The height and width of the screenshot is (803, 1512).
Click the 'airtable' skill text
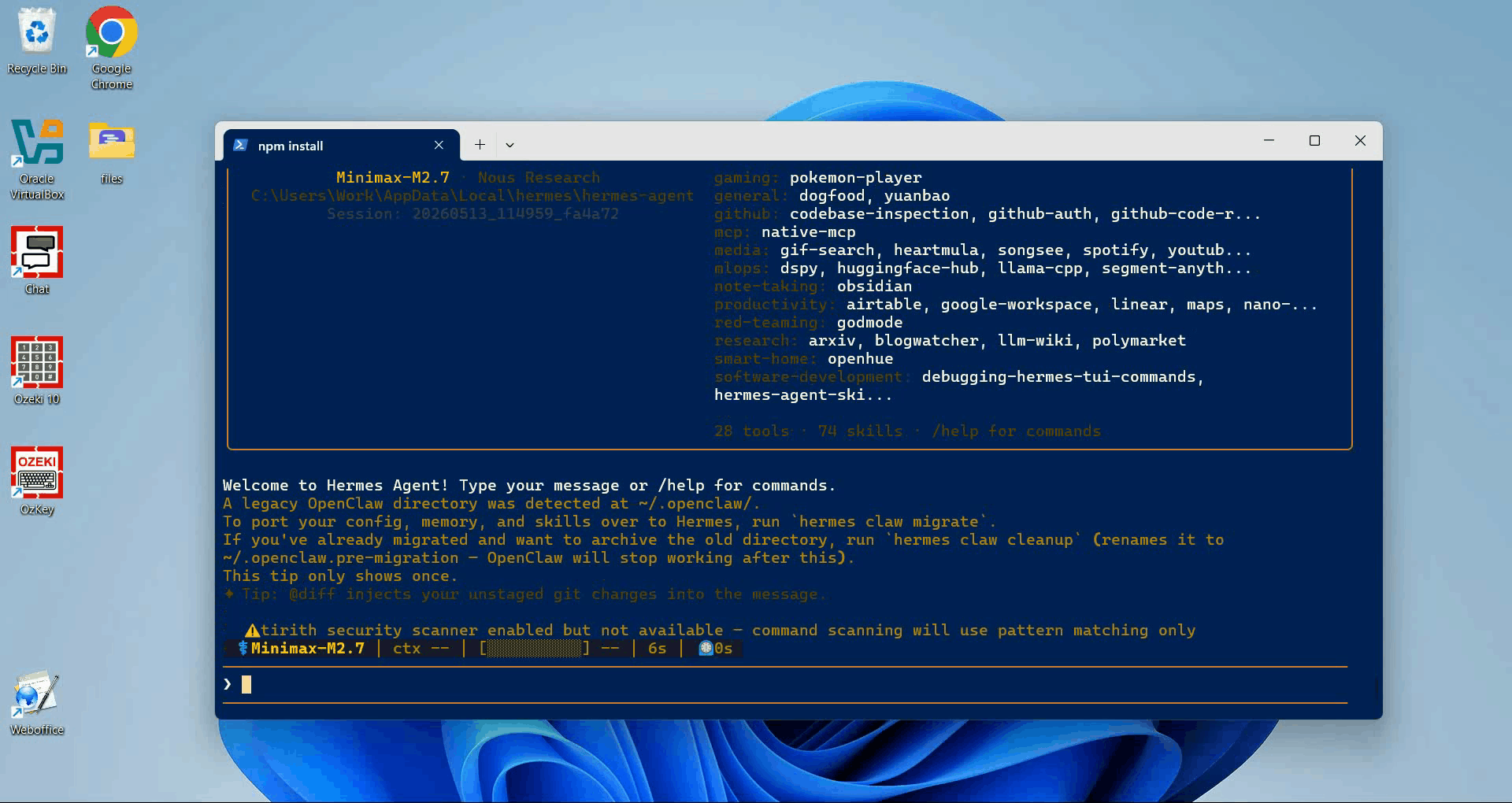click(884, 305)
